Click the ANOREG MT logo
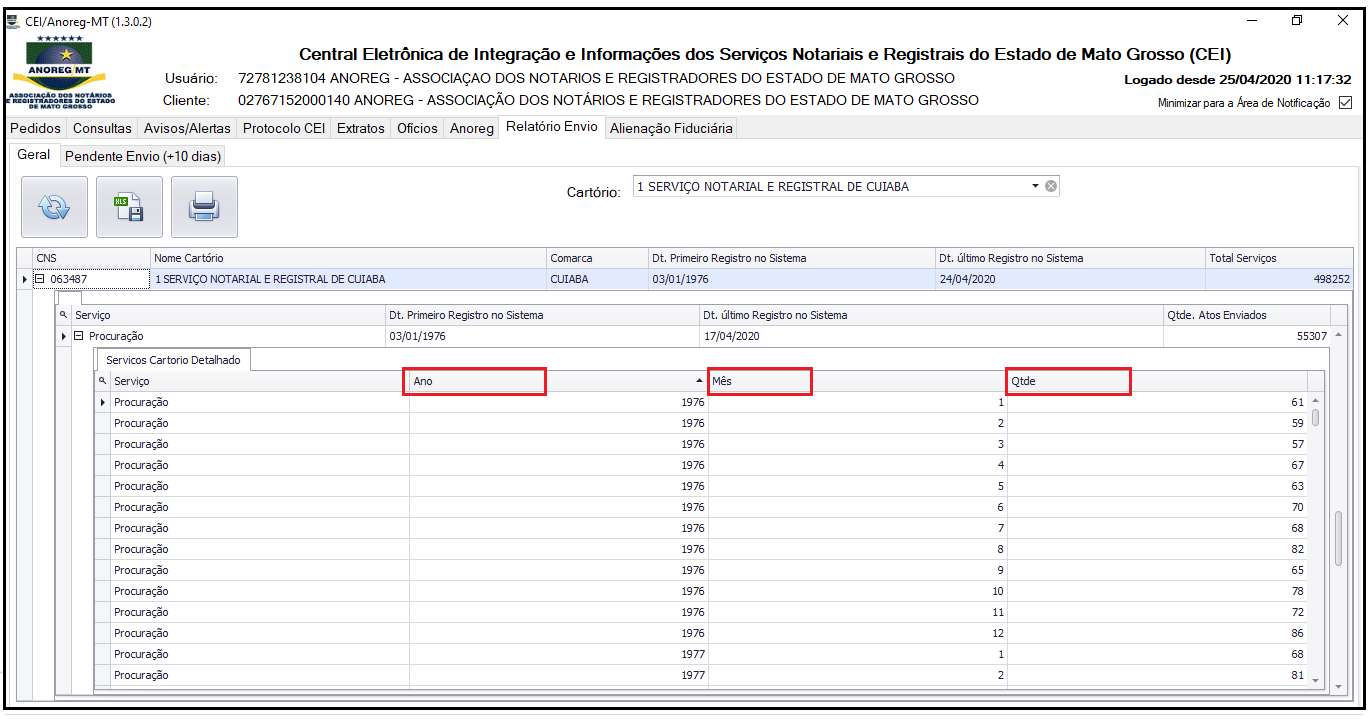 tap(62, 72)
